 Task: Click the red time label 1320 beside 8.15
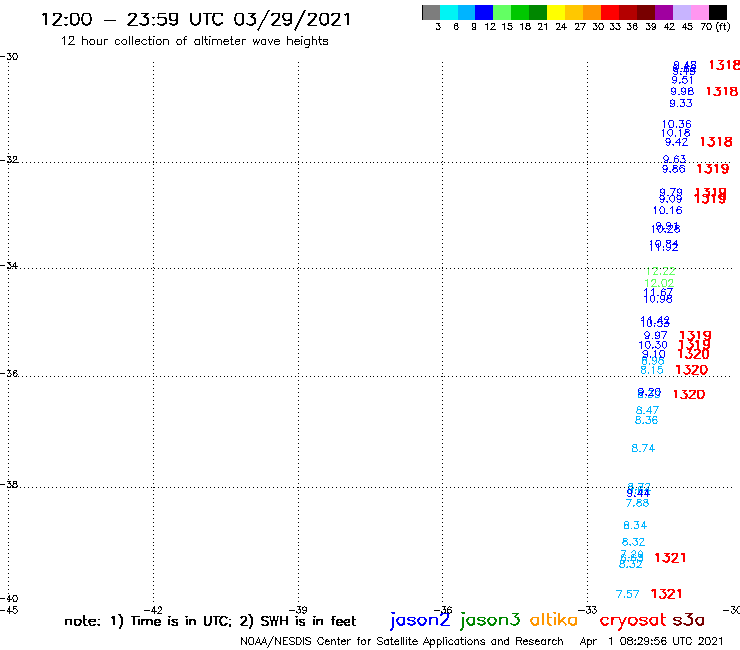[692, 370]
